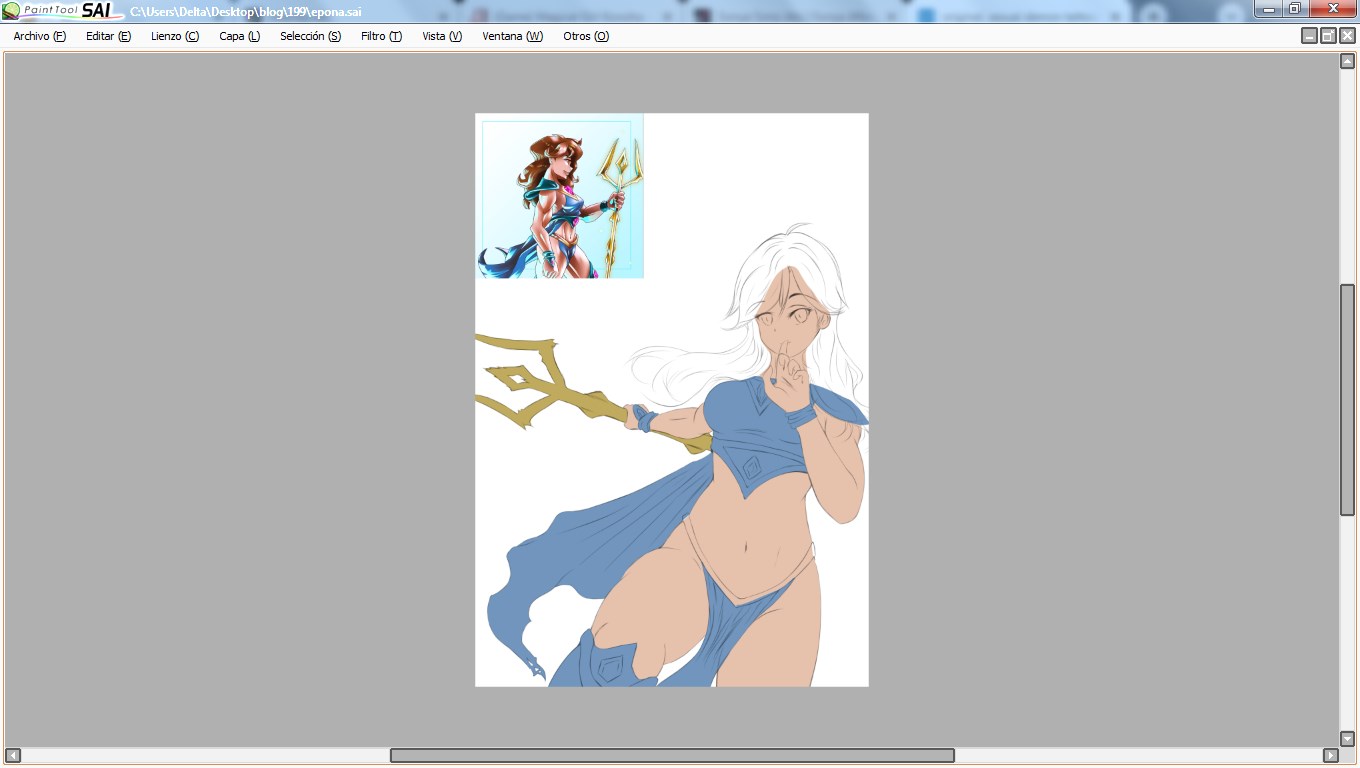Click the horizontal scrollbar thumb
Screen dimensions: 1360x768
672,755
